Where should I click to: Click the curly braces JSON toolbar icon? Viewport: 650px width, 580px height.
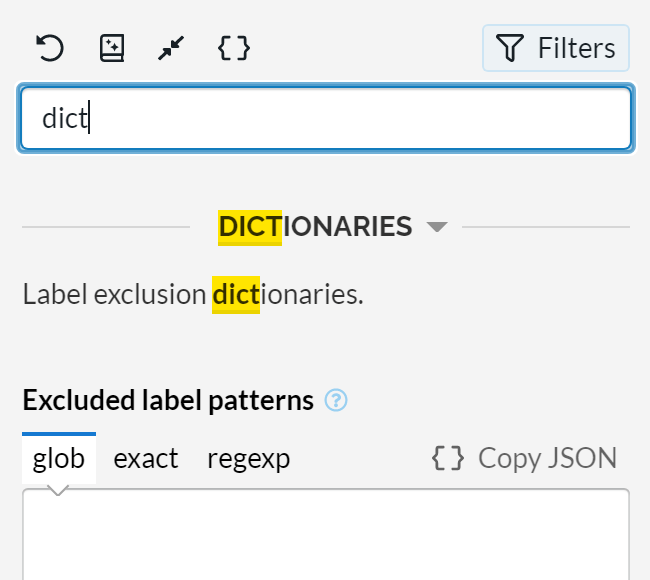click(x=234, y=48)
